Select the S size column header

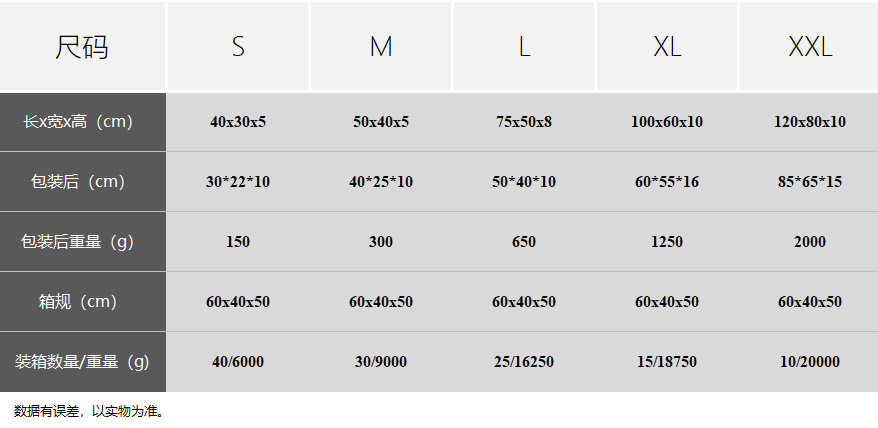tap(238, 47)
